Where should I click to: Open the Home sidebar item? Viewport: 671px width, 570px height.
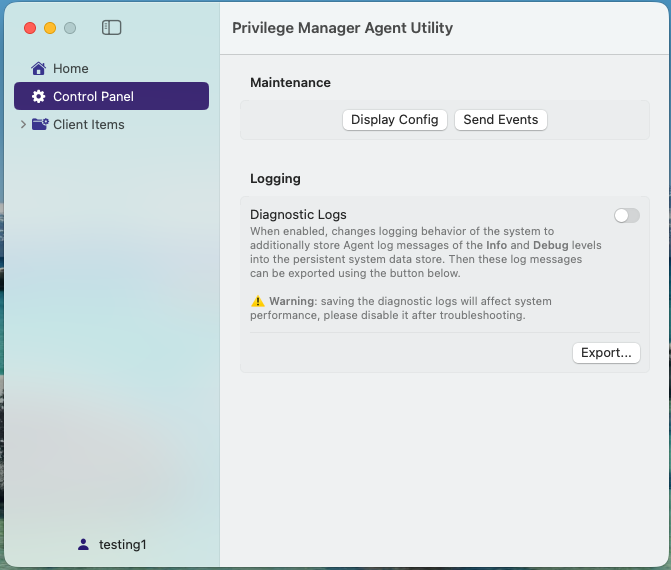[x=70, y=69]
